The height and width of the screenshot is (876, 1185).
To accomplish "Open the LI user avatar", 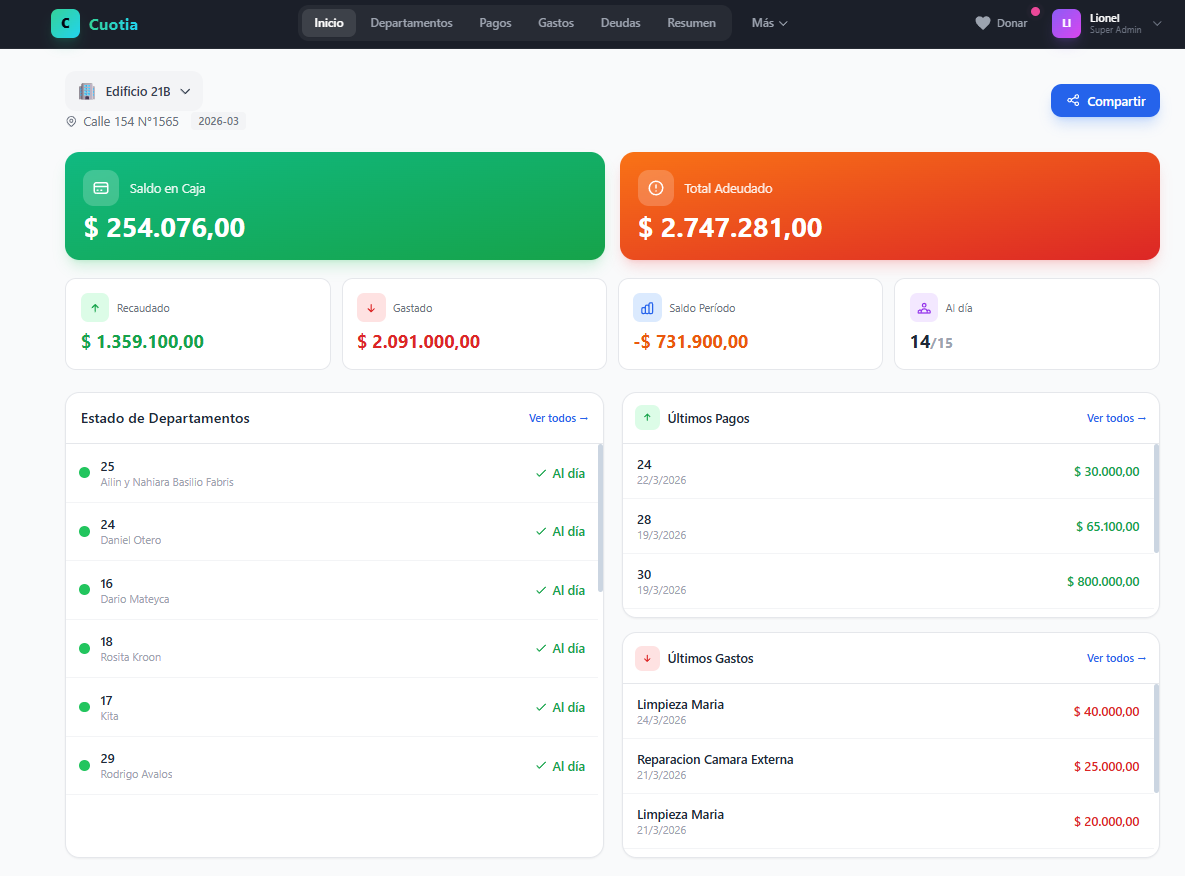I will click(1066, 23).
